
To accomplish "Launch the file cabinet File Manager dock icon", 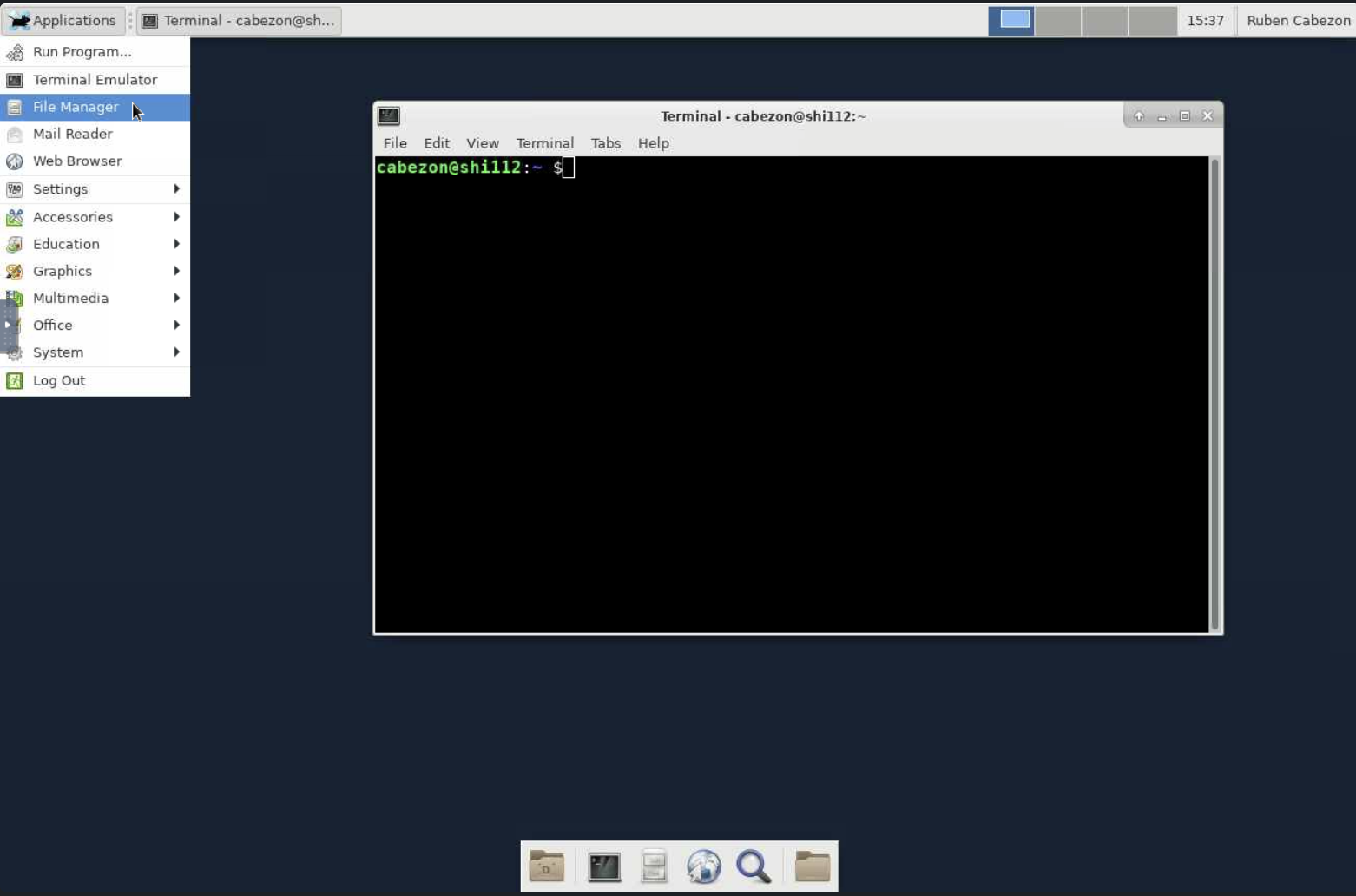I will [x=654, y=866].
